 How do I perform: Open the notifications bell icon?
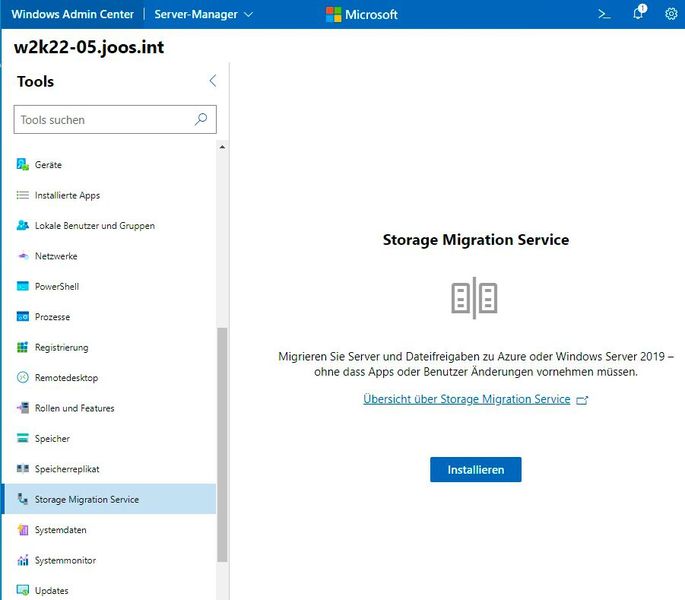(639, 12)
